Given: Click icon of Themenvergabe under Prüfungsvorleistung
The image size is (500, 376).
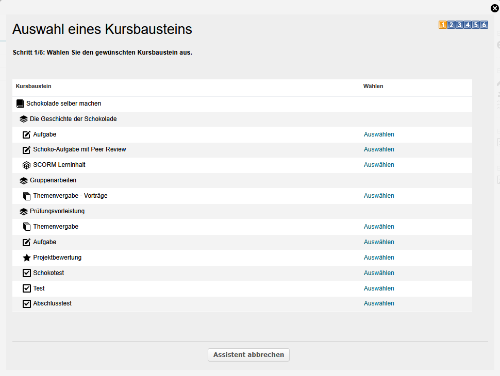Looking at the screenshot, I should point(26,227).
